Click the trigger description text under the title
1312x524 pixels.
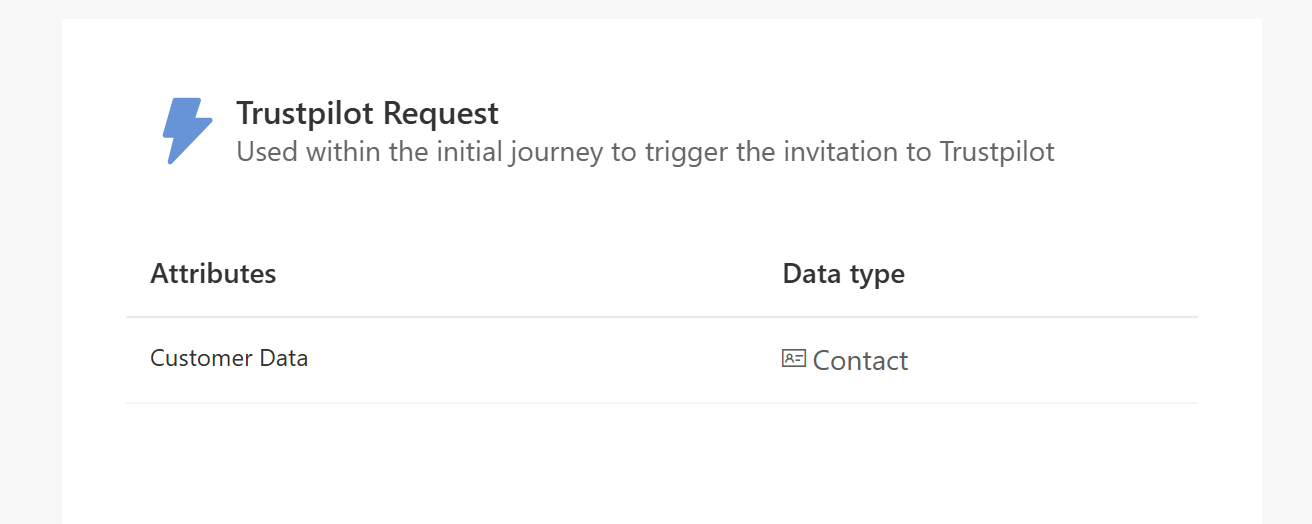click(x=645, y=153)
